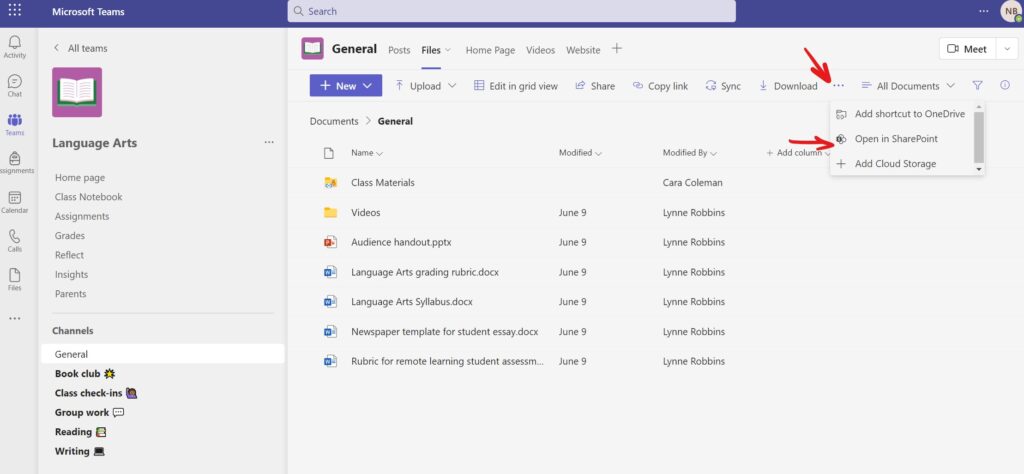Click Add column header

pos(797,153)
